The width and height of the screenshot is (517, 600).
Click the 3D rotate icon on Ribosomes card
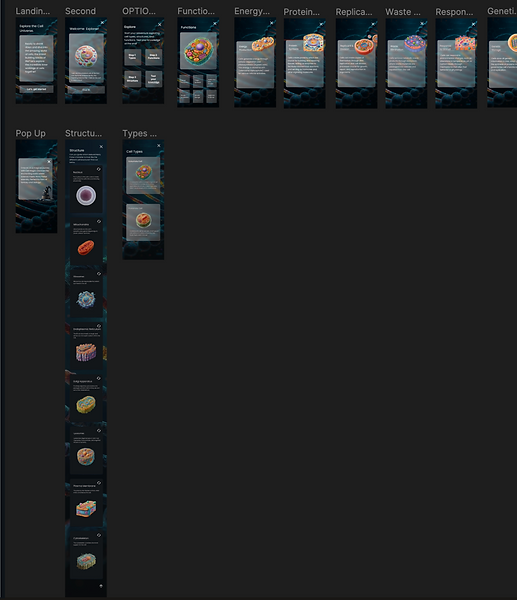click(x=99, y=274)
